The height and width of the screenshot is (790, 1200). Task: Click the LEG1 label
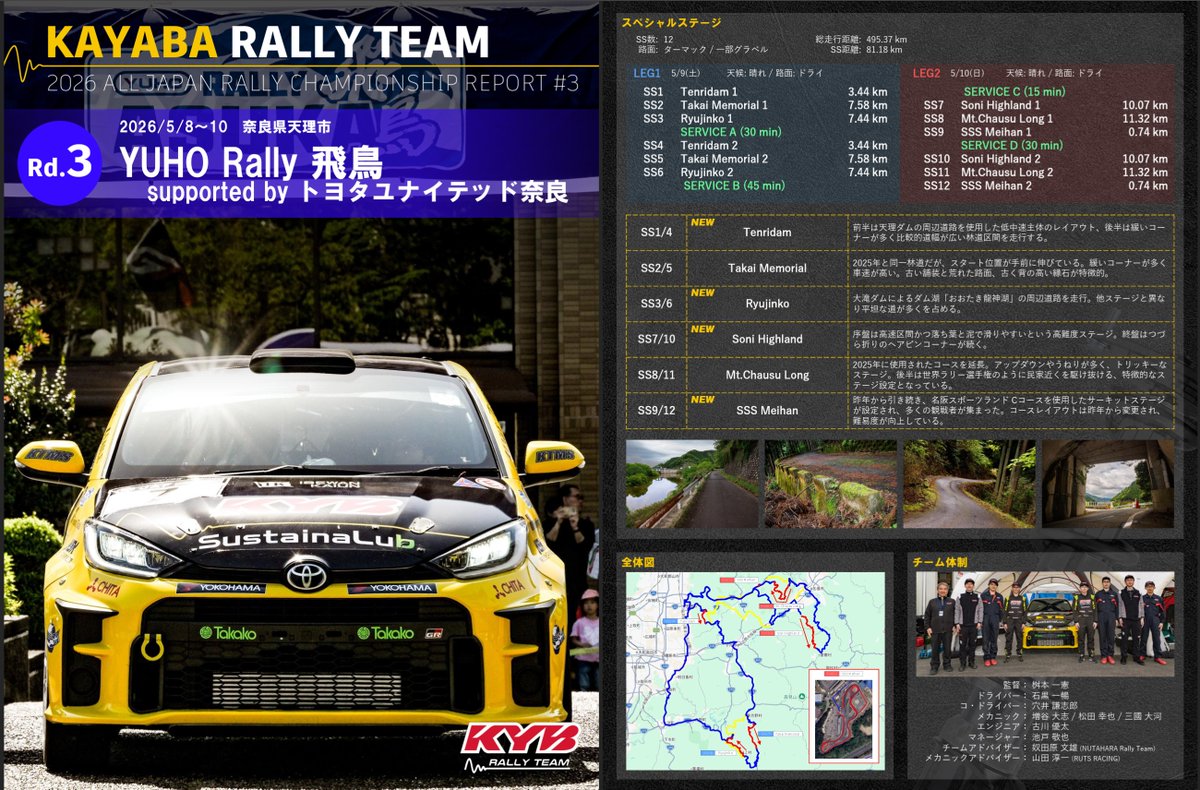pyautogui.click(x=648, y=73)
